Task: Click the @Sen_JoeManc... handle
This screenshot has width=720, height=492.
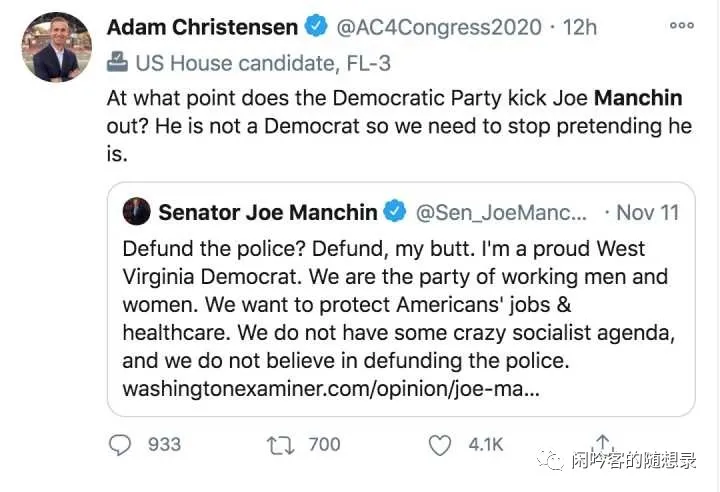Action: [x=502, y=212]
